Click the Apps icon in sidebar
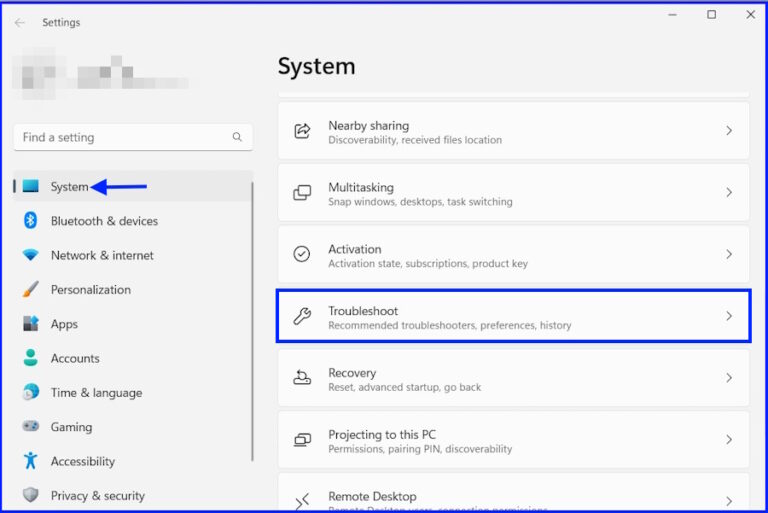The width and height of the screenshot is (768, 513). point(30,323)
